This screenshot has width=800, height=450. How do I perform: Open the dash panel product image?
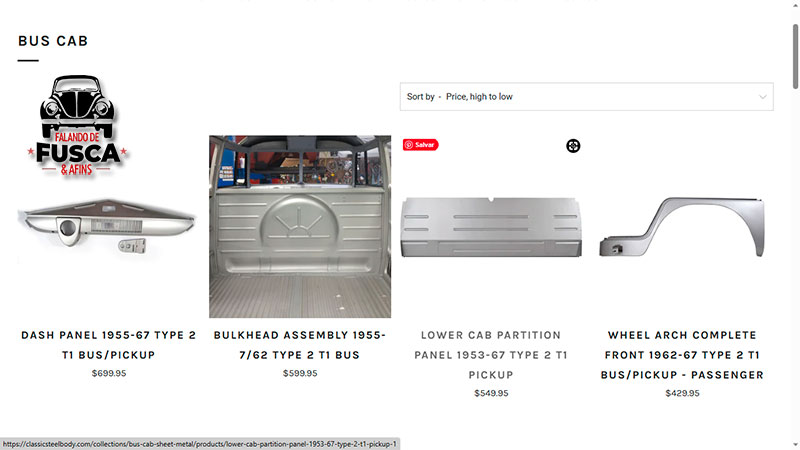coord(107,227)
